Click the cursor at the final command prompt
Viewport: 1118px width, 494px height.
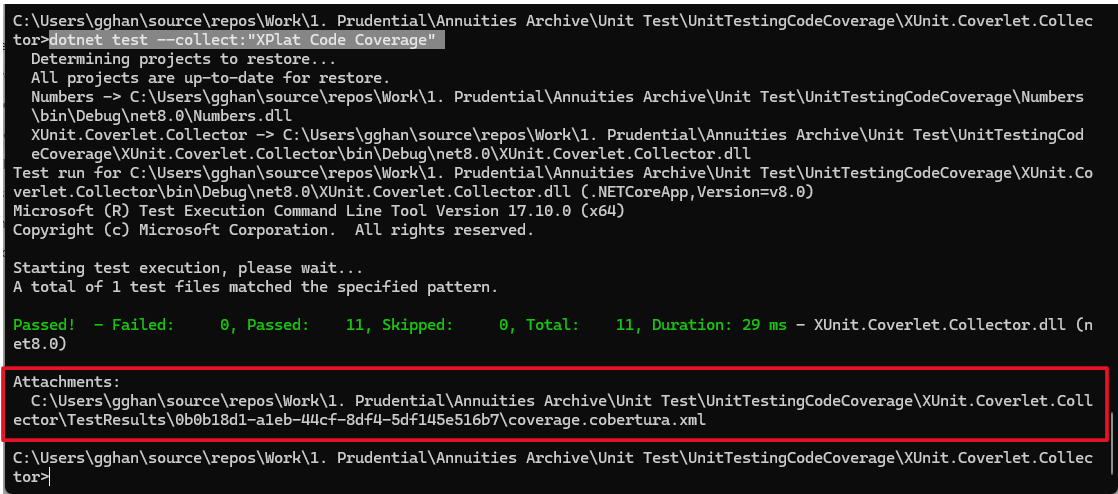pos(48,477)
